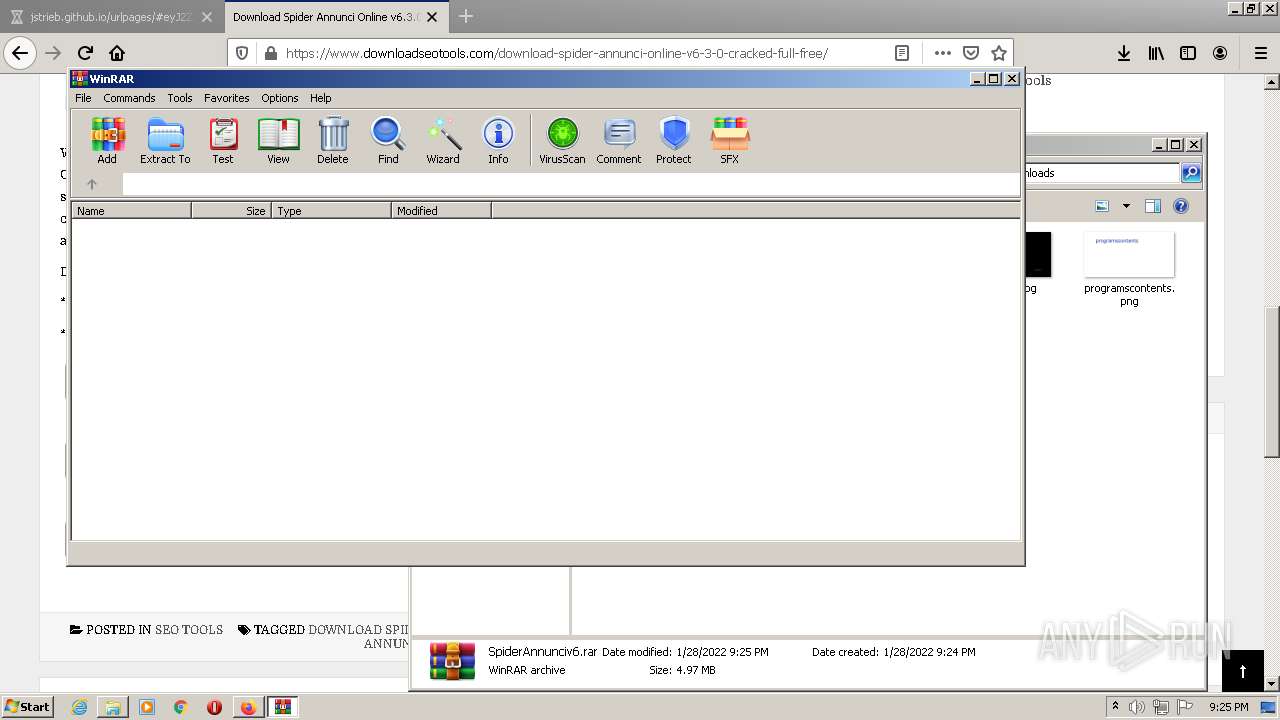Toggle Firefox sidebar icon

[1188, 53]
